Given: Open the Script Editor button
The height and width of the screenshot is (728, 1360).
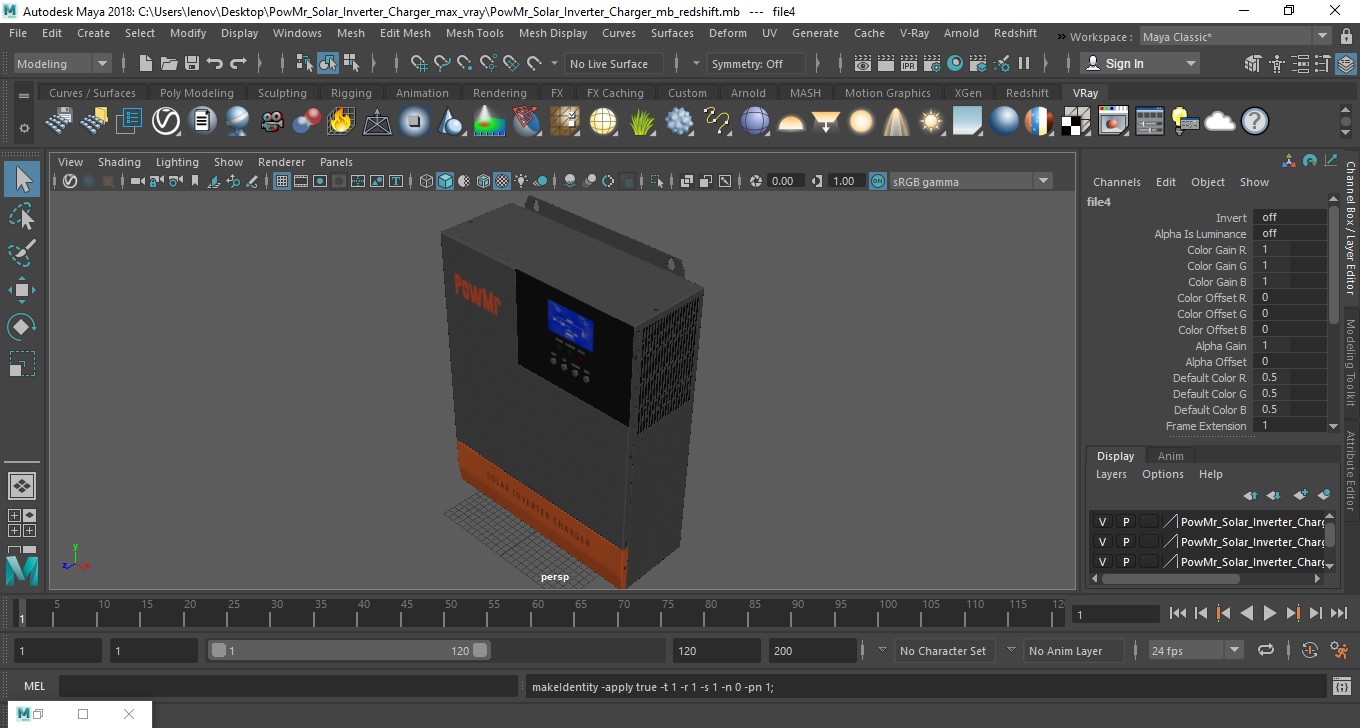Looking at the screenshot, I should pos(1342,686).
